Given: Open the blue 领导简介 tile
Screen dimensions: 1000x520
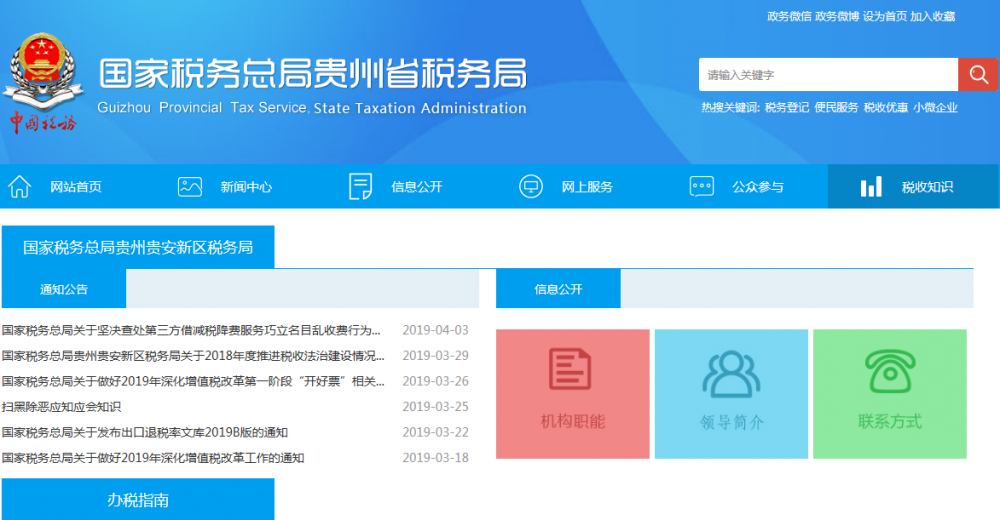Looking at the screenshot, I should click(x=731, y=394).
